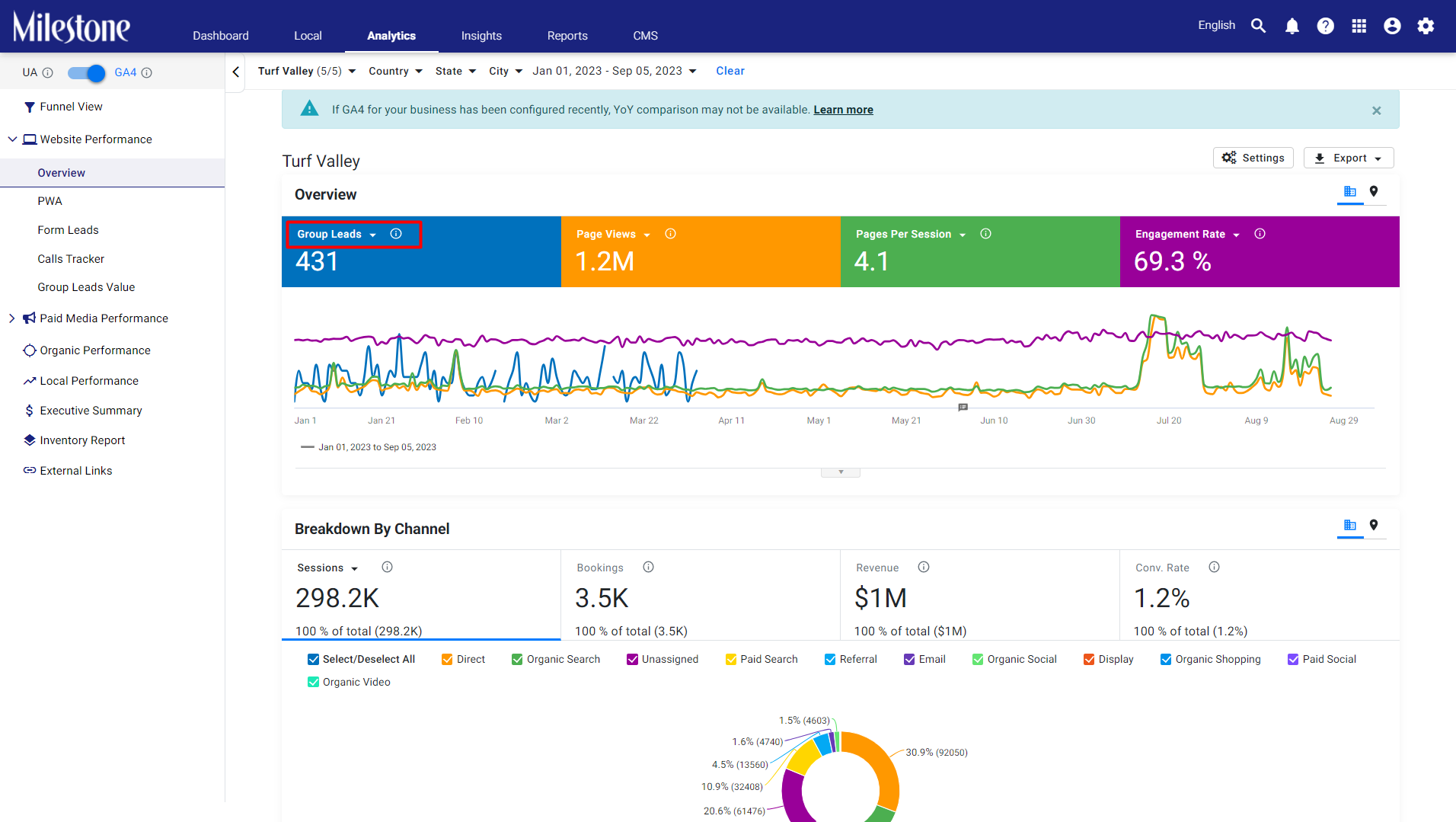
Task: Uncheck the Unassigned channel checkbox
Action: (633, 660)
